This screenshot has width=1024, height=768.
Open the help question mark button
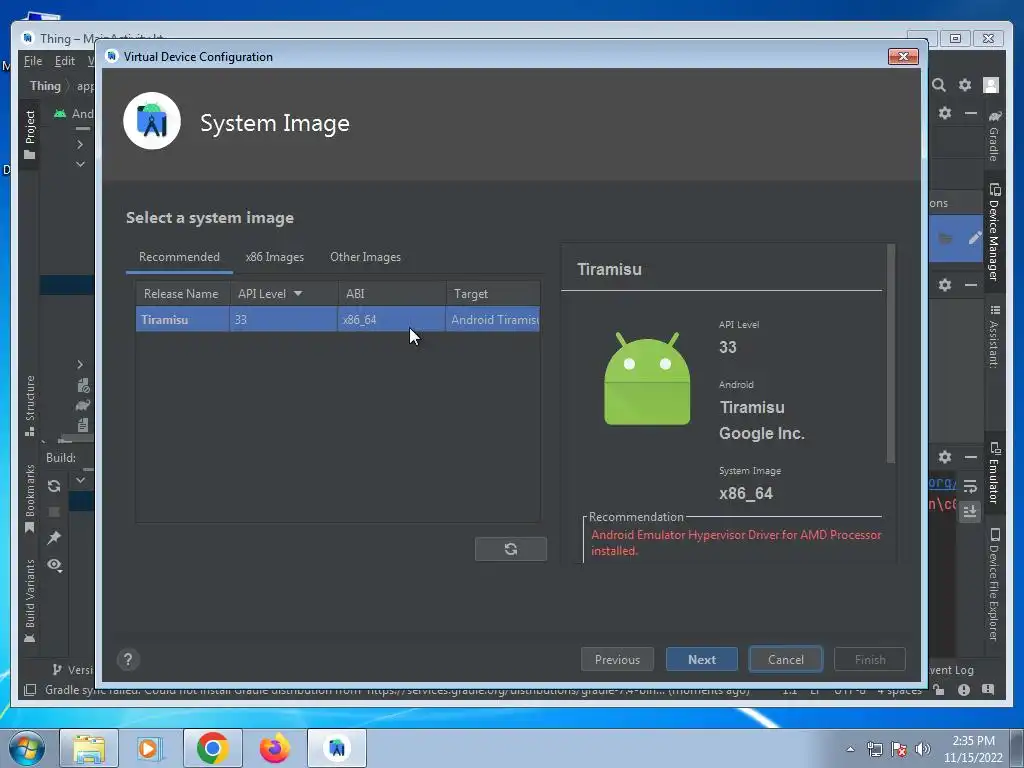[128, 660]
